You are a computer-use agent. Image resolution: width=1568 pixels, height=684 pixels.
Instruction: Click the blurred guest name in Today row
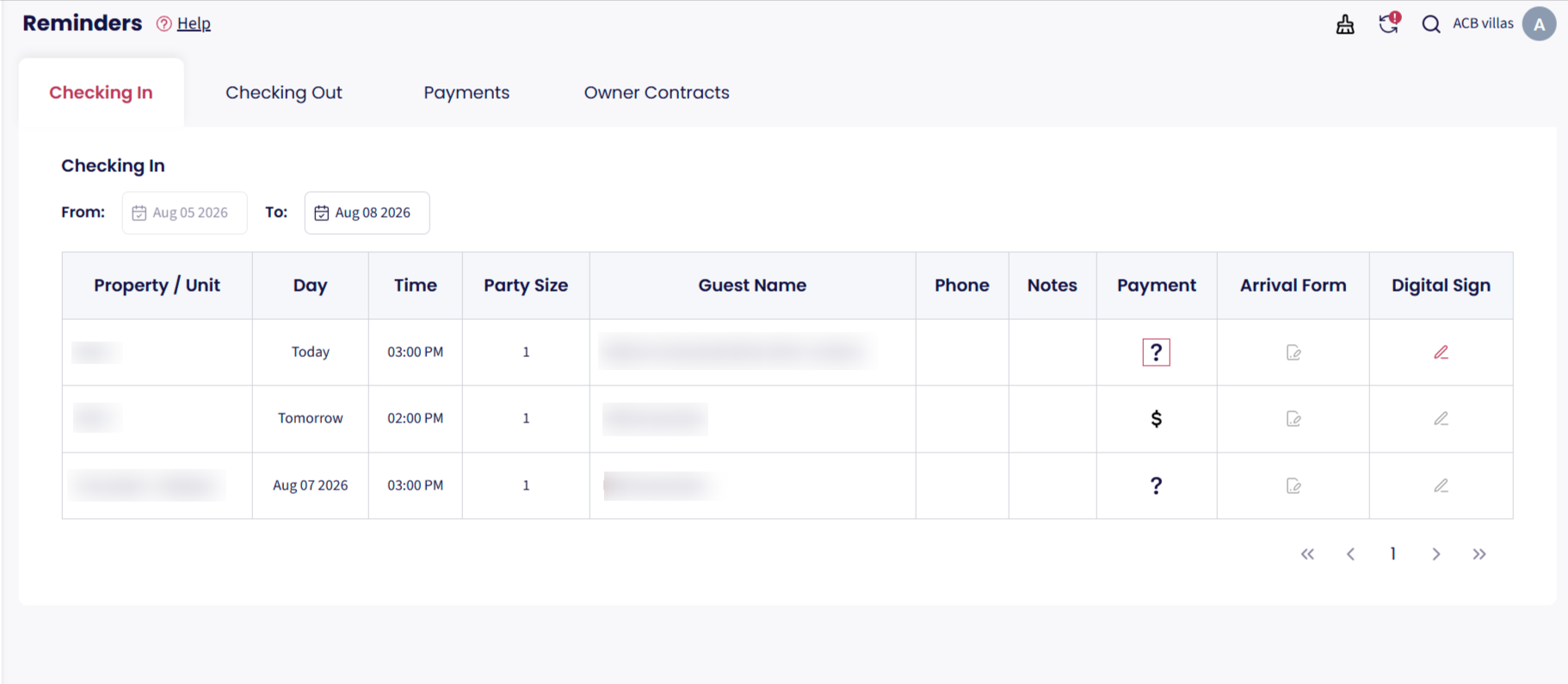pos(738,352)
